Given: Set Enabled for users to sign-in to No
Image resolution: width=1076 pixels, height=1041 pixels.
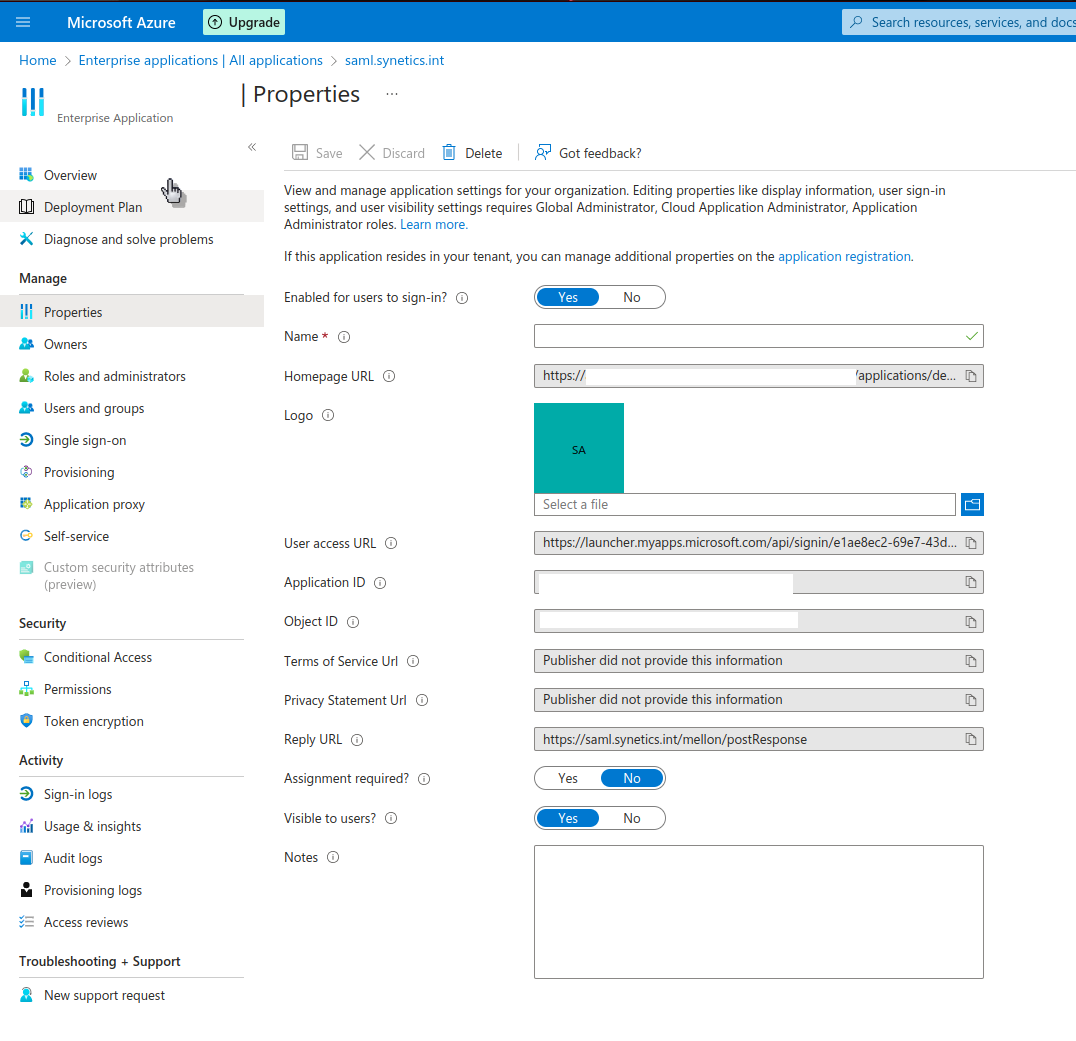Looking at the screenshot, I should click(631, 297).
